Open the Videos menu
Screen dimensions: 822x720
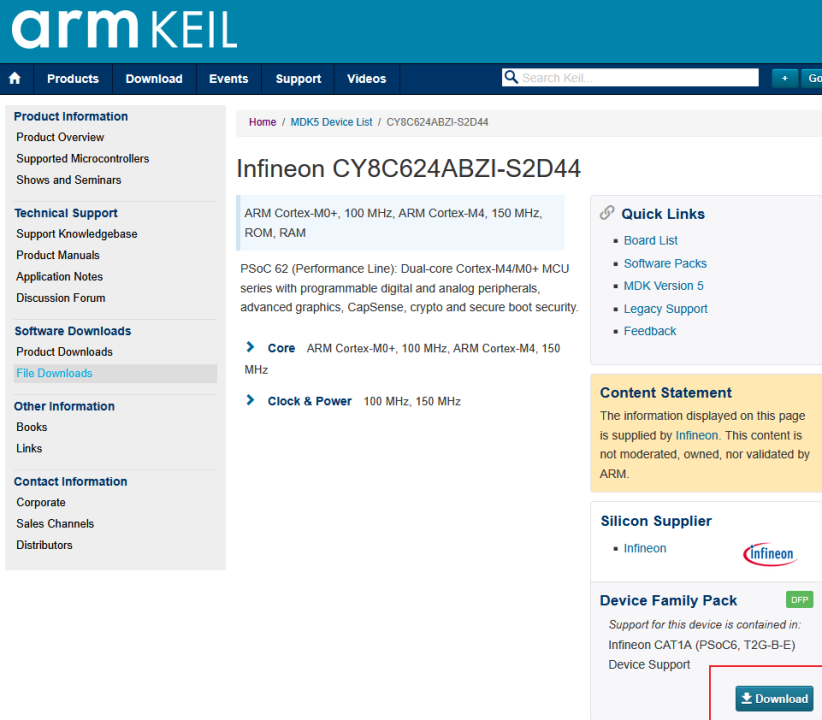point(366,79)
